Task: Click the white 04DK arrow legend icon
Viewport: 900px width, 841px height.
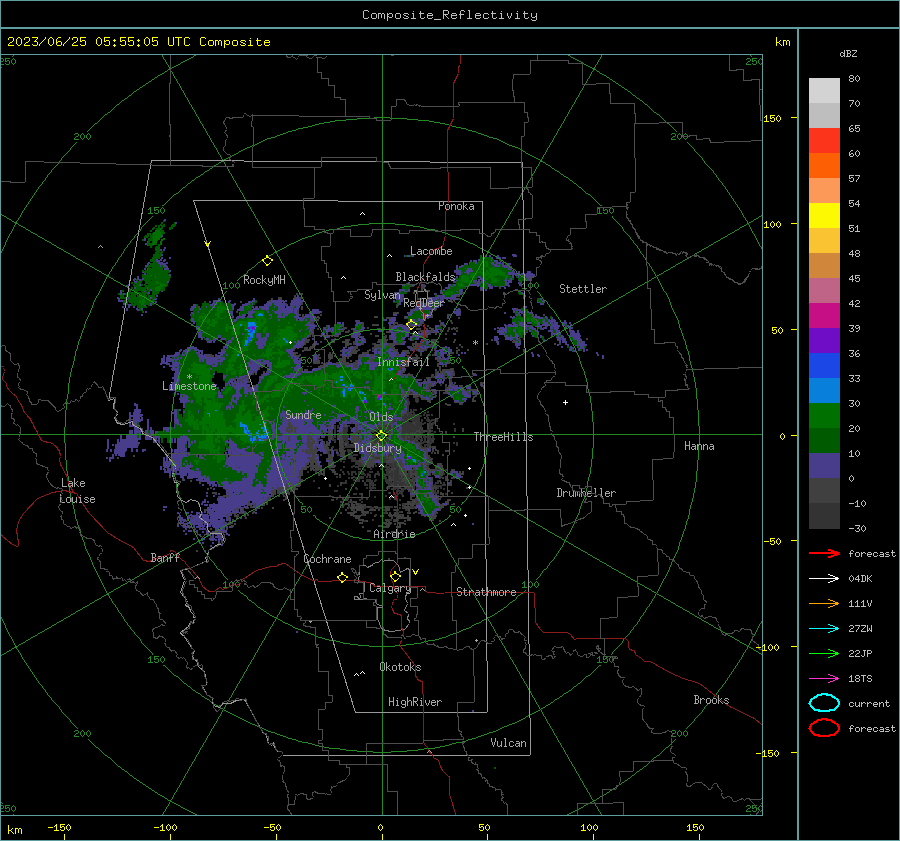Action: 824,578
